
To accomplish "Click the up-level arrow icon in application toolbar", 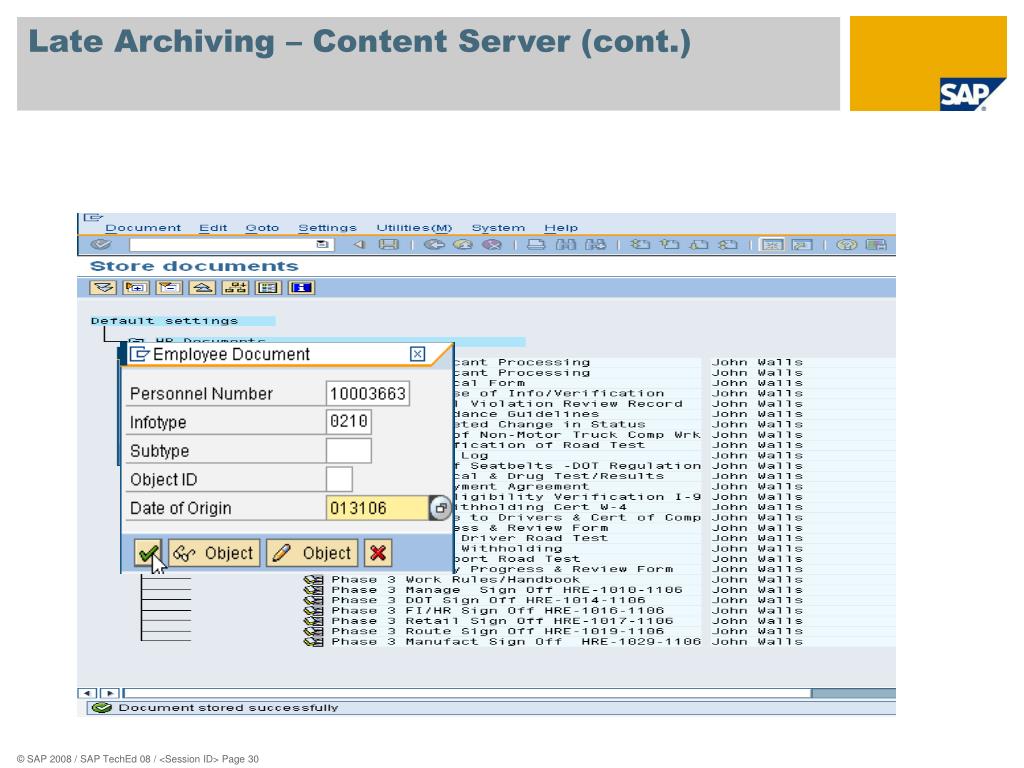I will (202, 287).
